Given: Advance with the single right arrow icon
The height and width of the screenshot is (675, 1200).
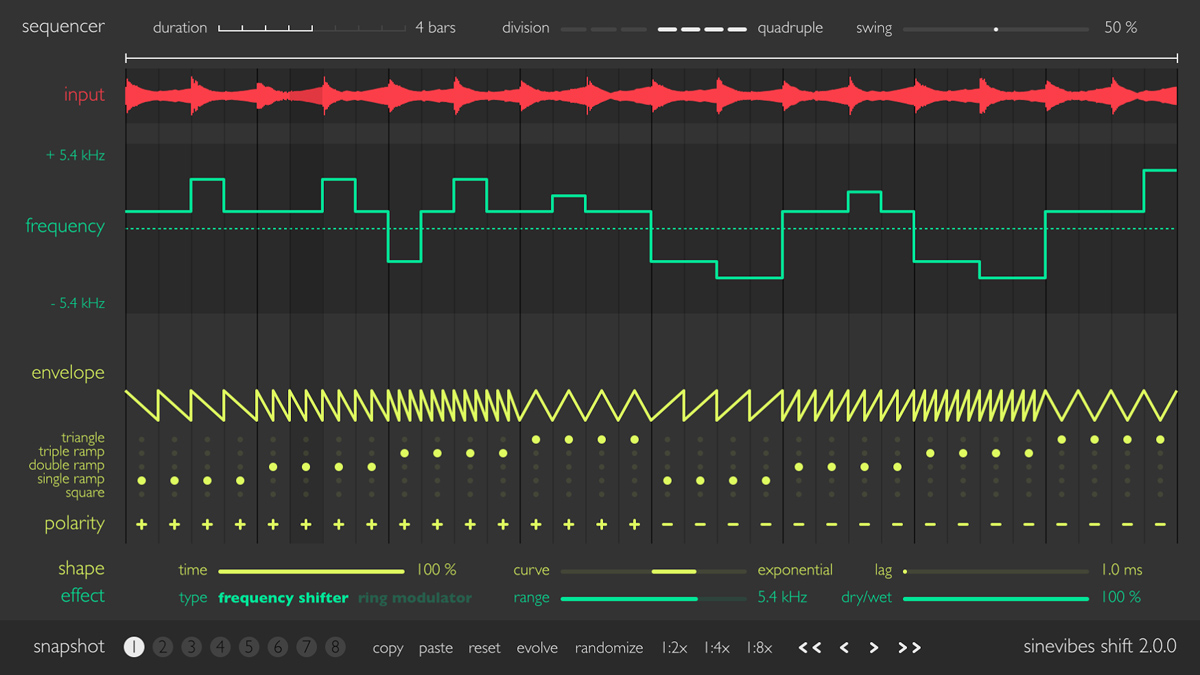Looking at the screenshot, I should click(873, 647).
